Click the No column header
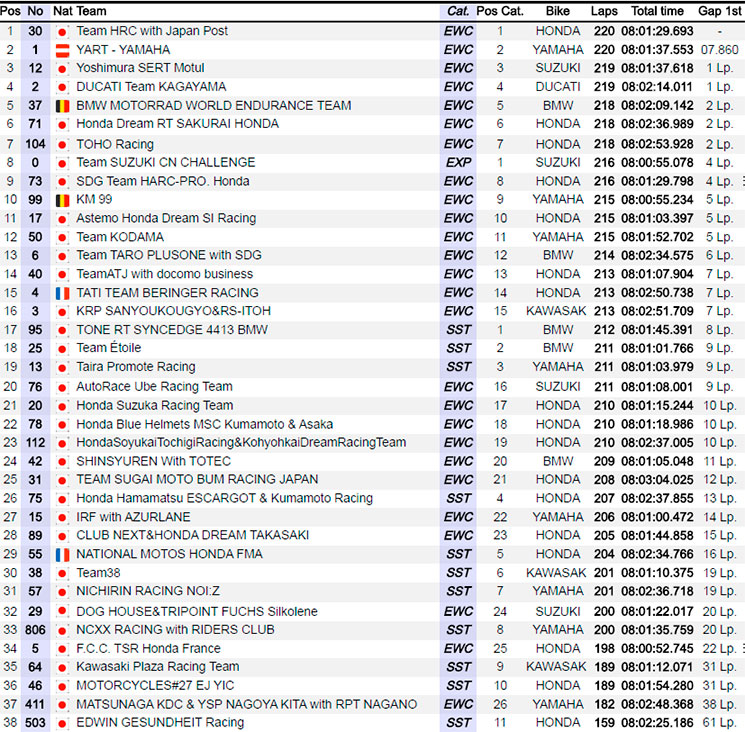 36,11
